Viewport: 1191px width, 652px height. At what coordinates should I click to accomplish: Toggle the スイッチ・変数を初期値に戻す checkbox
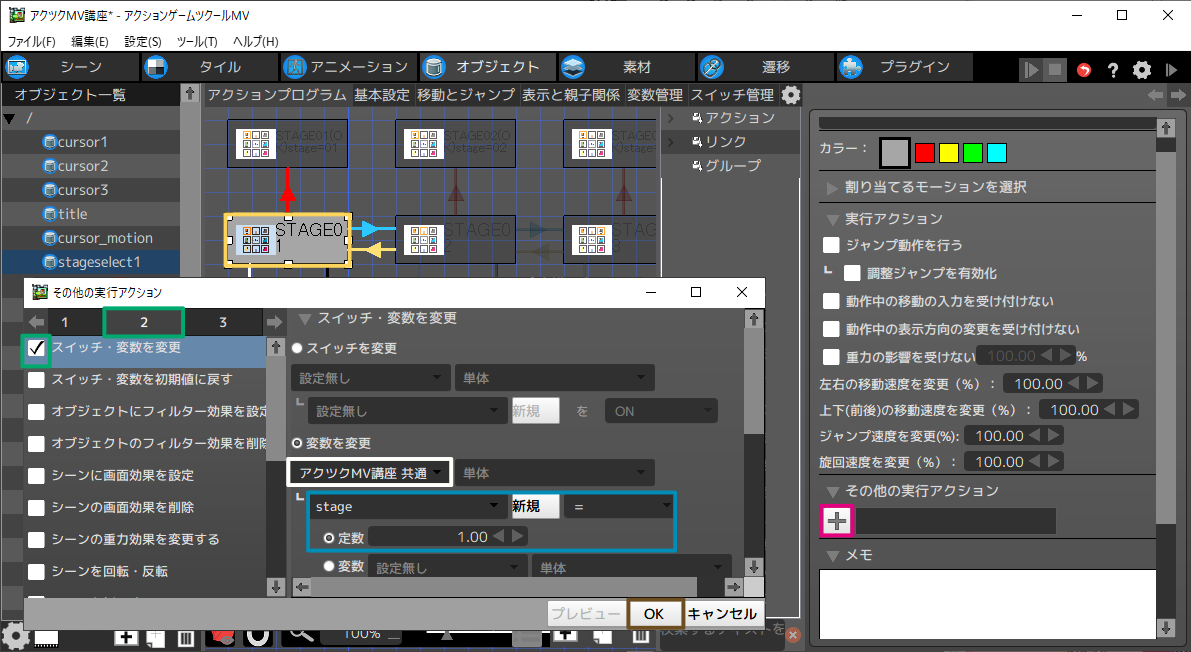[37, 380]
